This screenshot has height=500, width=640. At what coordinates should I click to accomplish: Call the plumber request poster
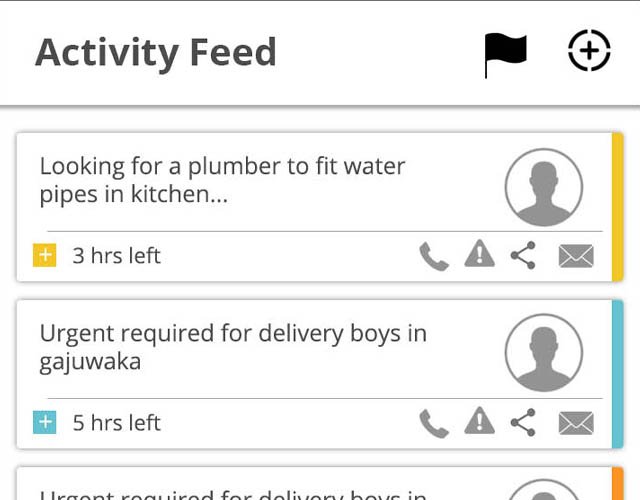point(433,257)
